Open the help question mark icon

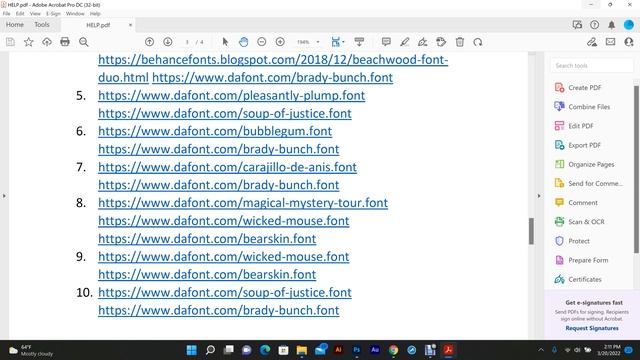point(594,25)
